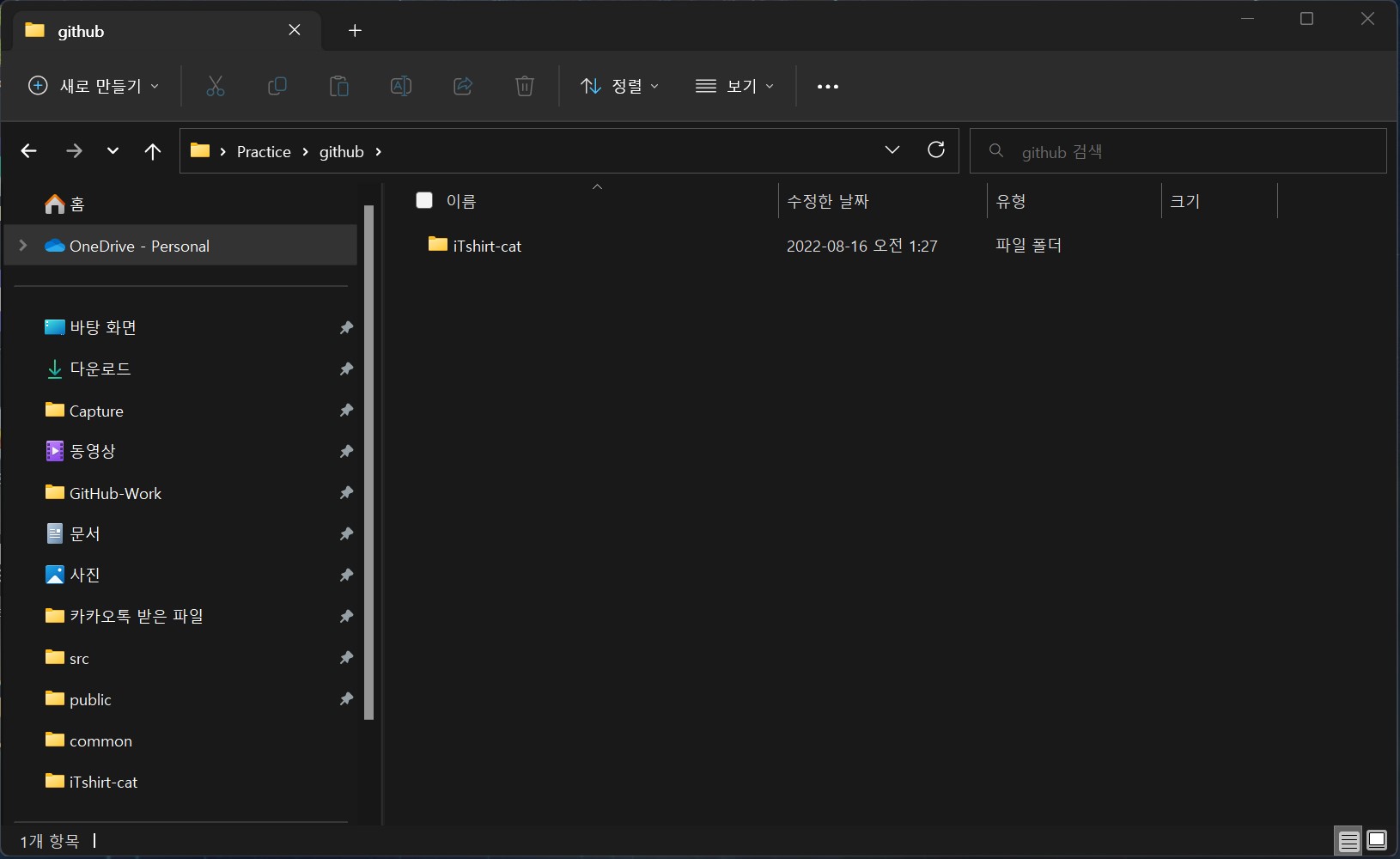Refresh the folder view

[x=936, y=149]
